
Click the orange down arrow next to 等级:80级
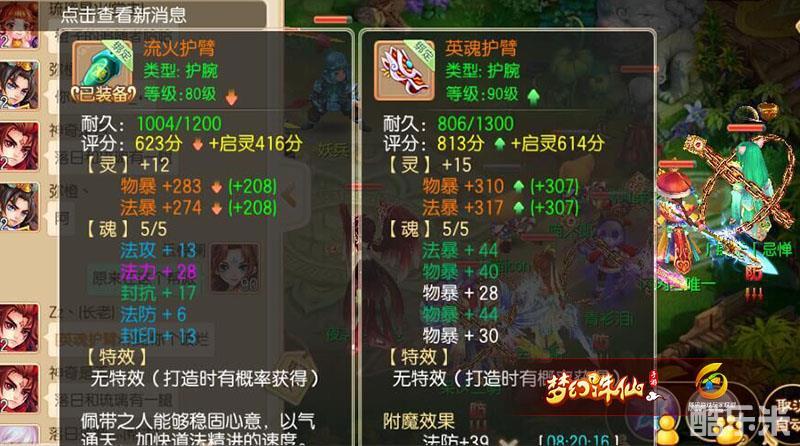click(232, 96)
